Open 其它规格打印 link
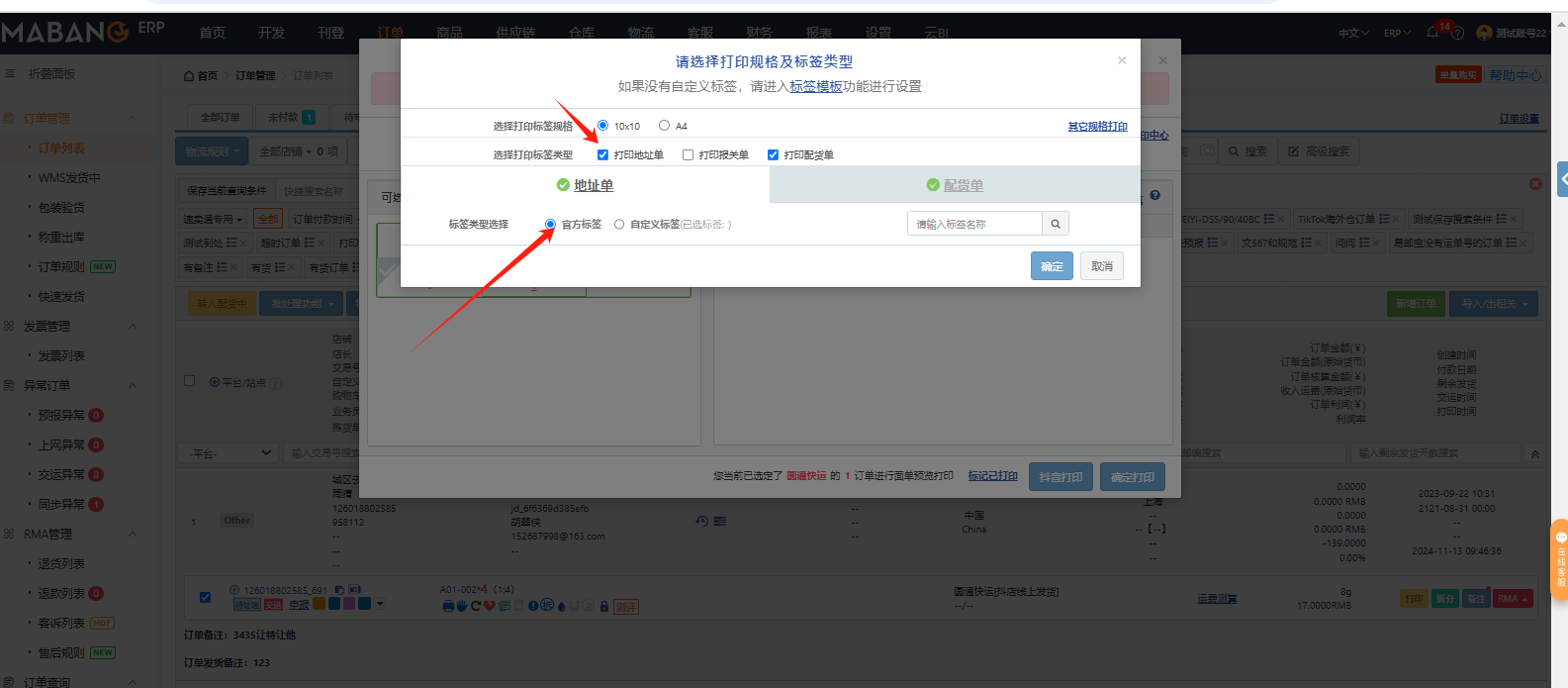This screenshot has height=688, width=1568. (1097, 127)
